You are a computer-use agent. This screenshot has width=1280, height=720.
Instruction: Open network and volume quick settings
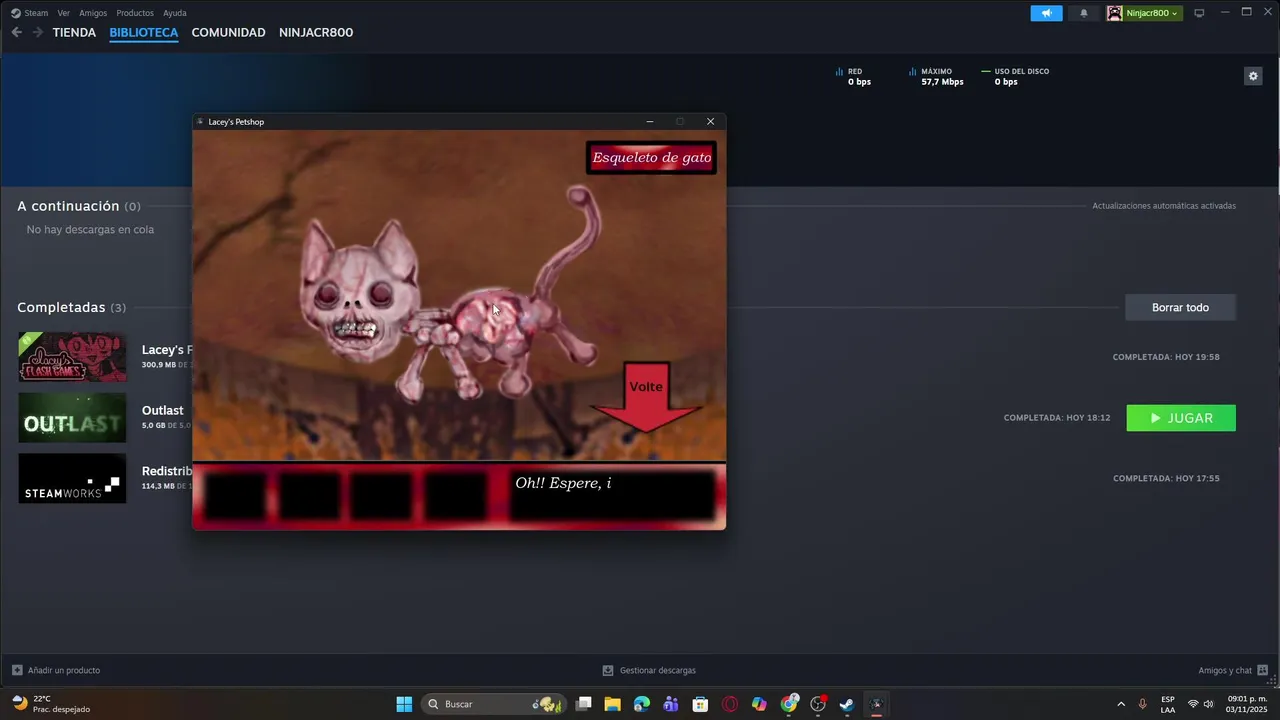pos(1200,704)
